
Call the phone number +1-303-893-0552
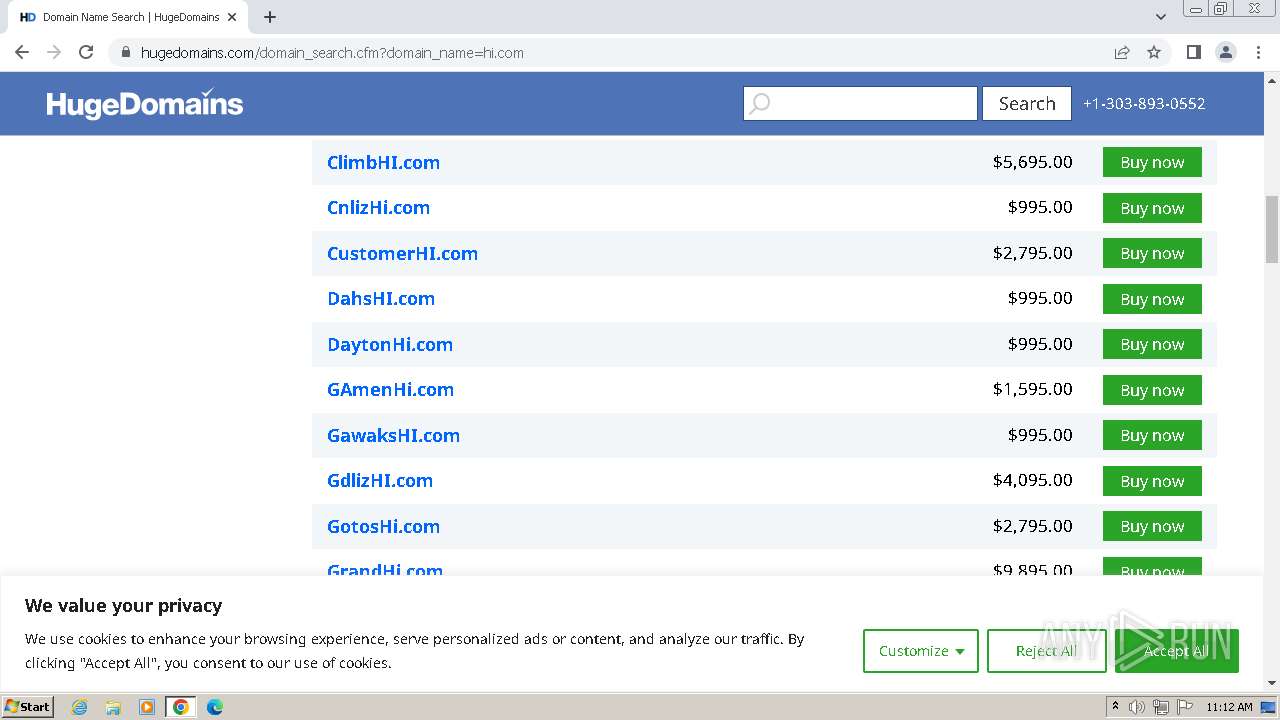(x=1144, y=103)
